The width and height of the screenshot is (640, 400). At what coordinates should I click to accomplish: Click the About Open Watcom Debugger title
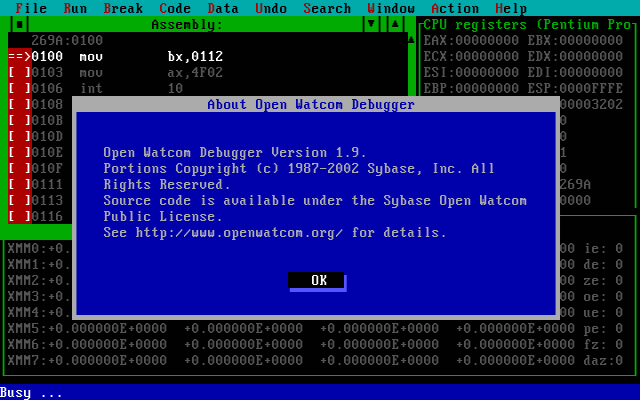(311, 104)
